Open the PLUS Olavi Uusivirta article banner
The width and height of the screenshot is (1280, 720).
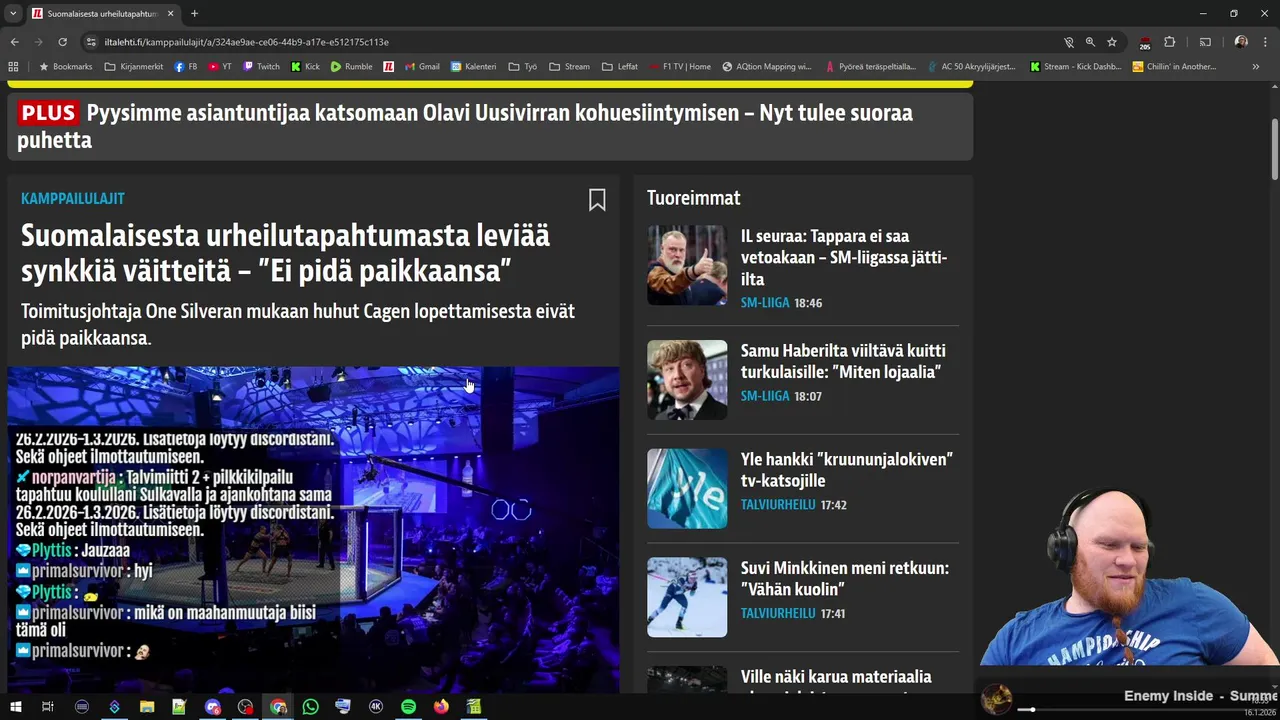pos(490,126)
